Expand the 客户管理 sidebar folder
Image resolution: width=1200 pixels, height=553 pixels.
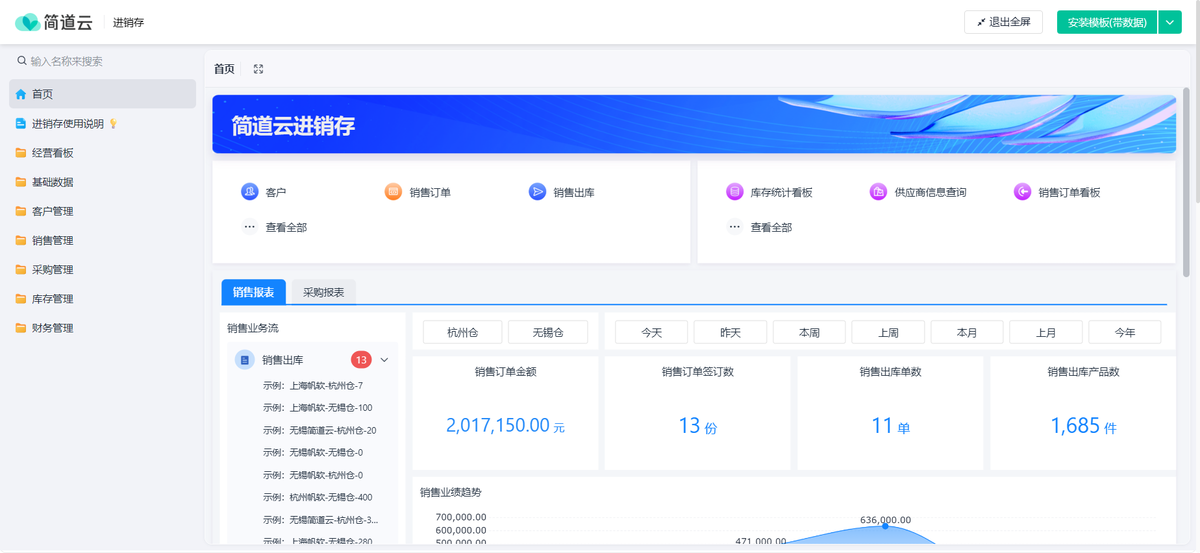pos(103,211)
